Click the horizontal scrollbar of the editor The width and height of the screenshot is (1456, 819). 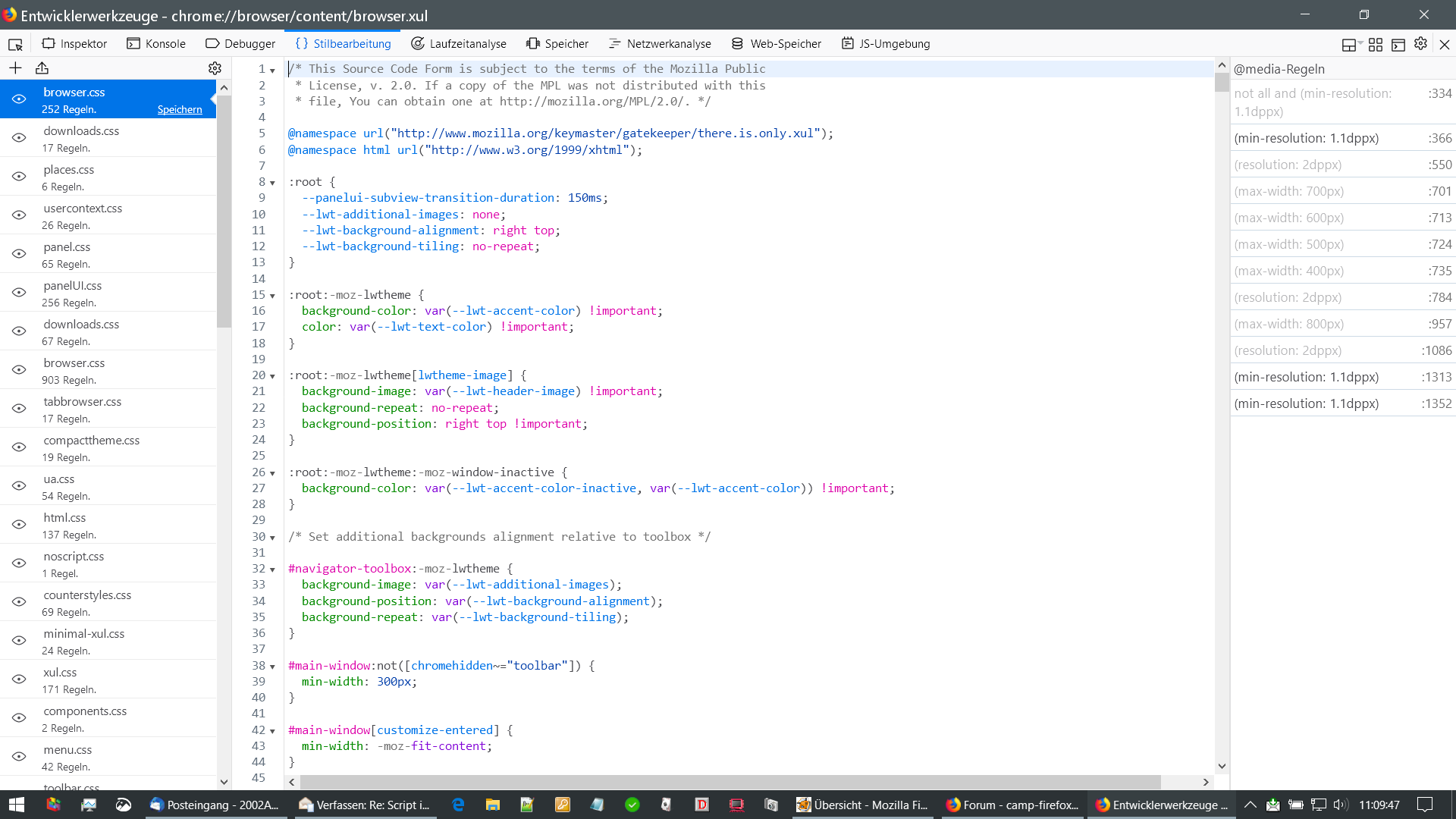tap(730, 782)
